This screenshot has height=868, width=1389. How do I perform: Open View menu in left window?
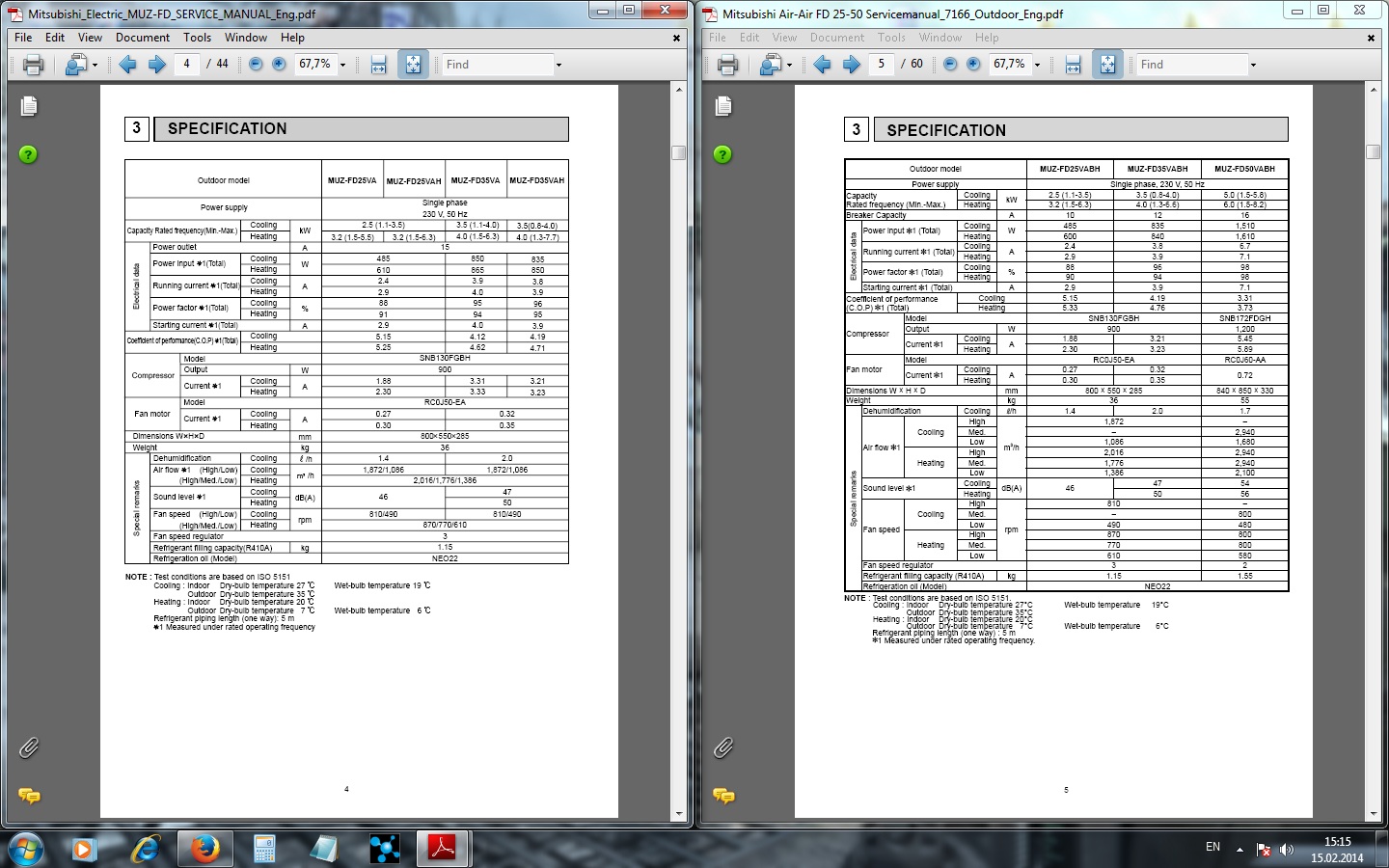coord(90,38)
